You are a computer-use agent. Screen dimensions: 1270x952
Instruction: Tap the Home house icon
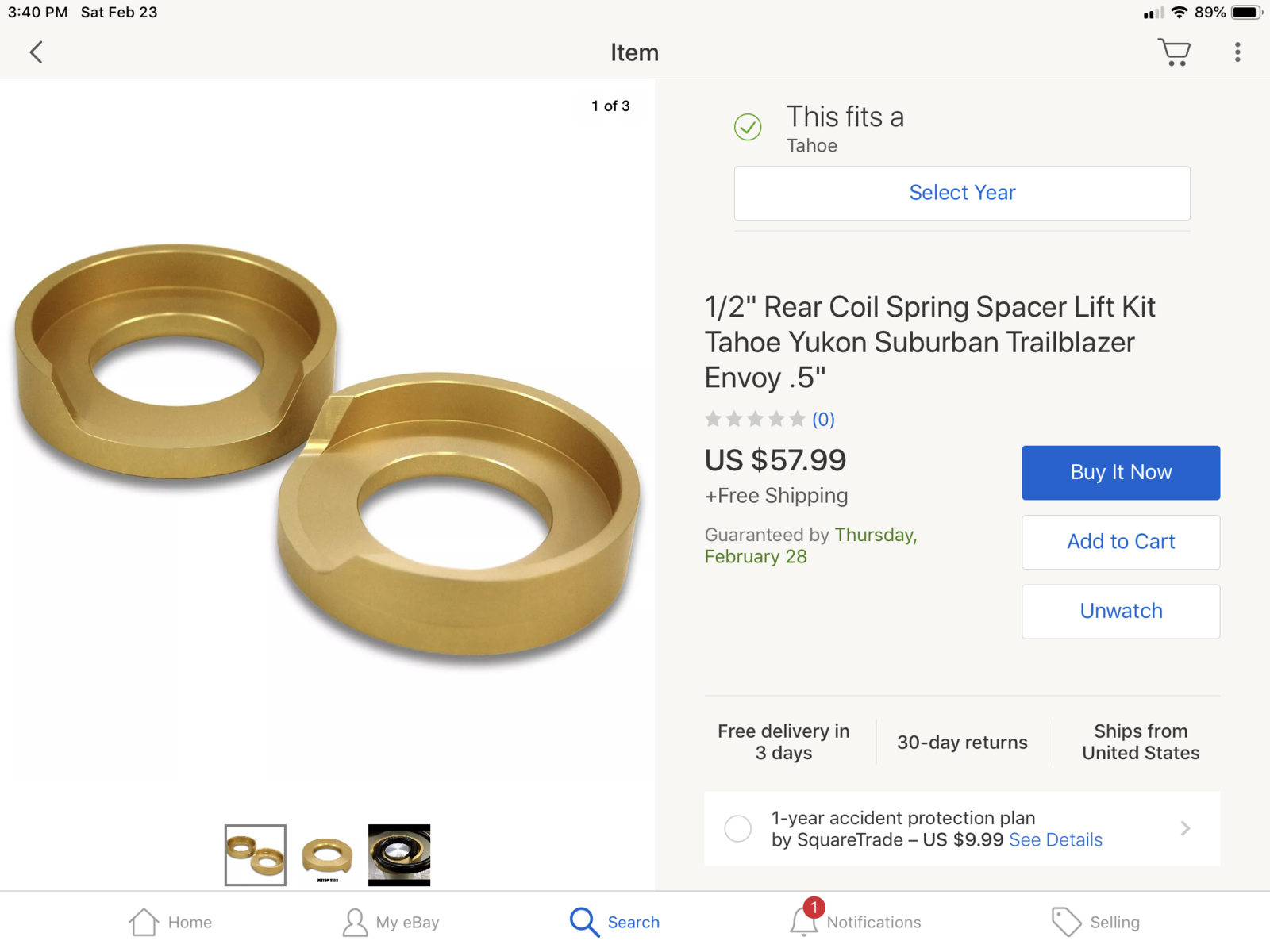tap(144, 922)
